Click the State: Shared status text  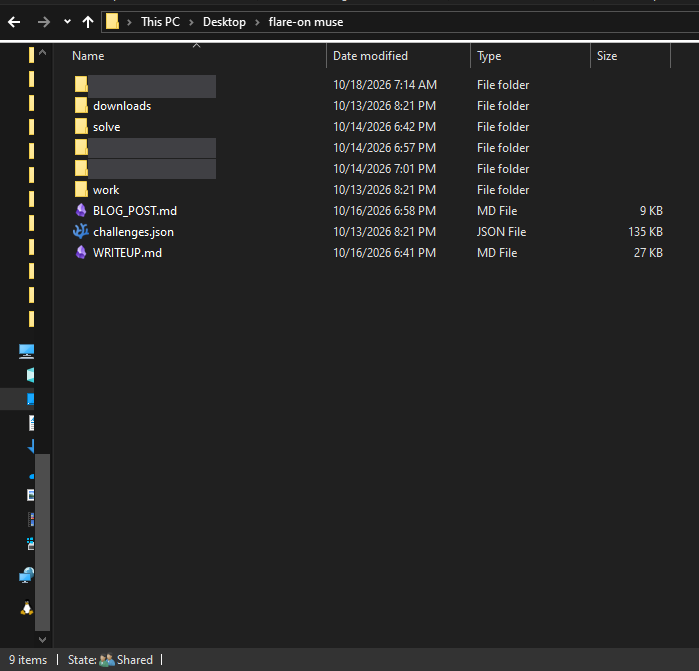click(110, 660)
